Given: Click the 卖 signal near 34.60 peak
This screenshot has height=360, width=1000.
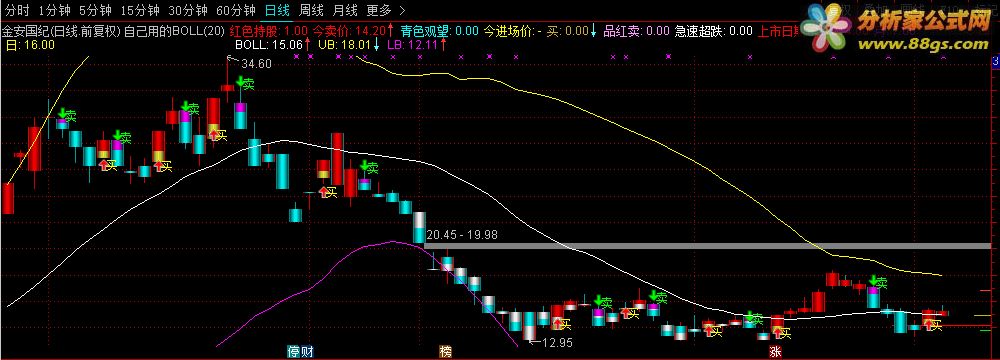Looking at the screenshot, I should point(245,83).
